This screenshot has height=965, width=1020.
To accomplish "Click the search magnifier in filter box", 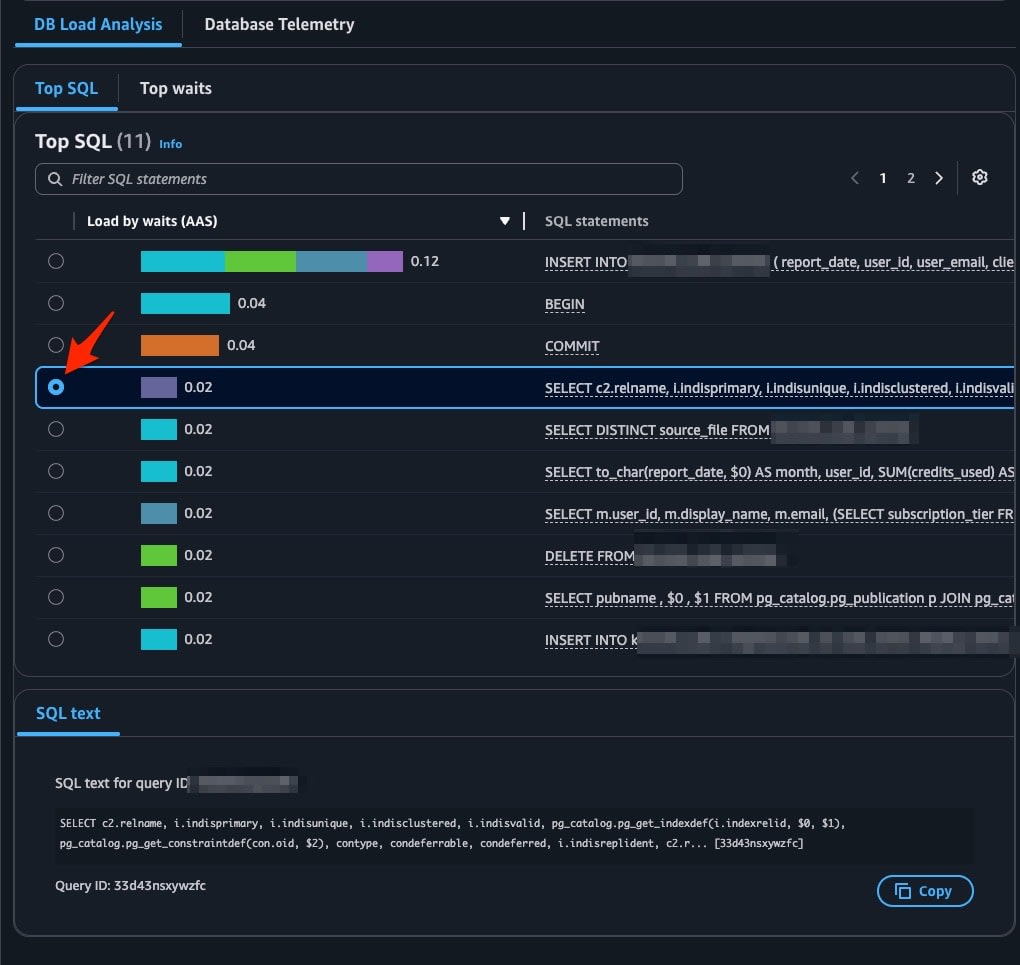I will [55, 179].
